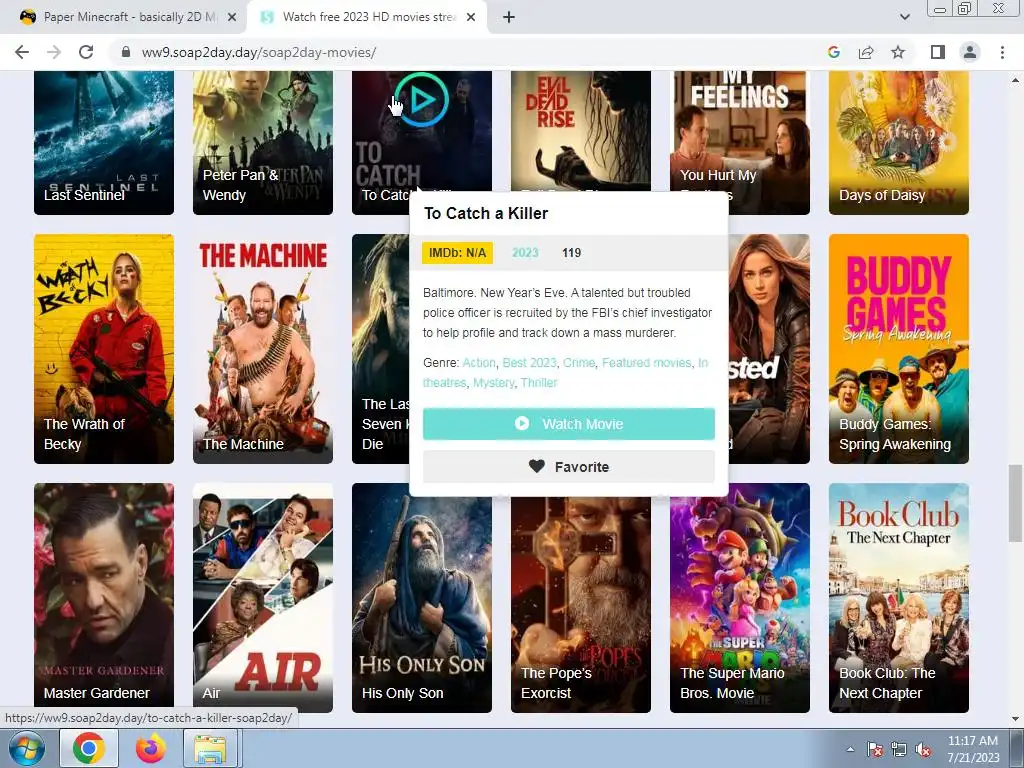Share this page icon
Screen dimensions: 1024x768
click(866, 52)
